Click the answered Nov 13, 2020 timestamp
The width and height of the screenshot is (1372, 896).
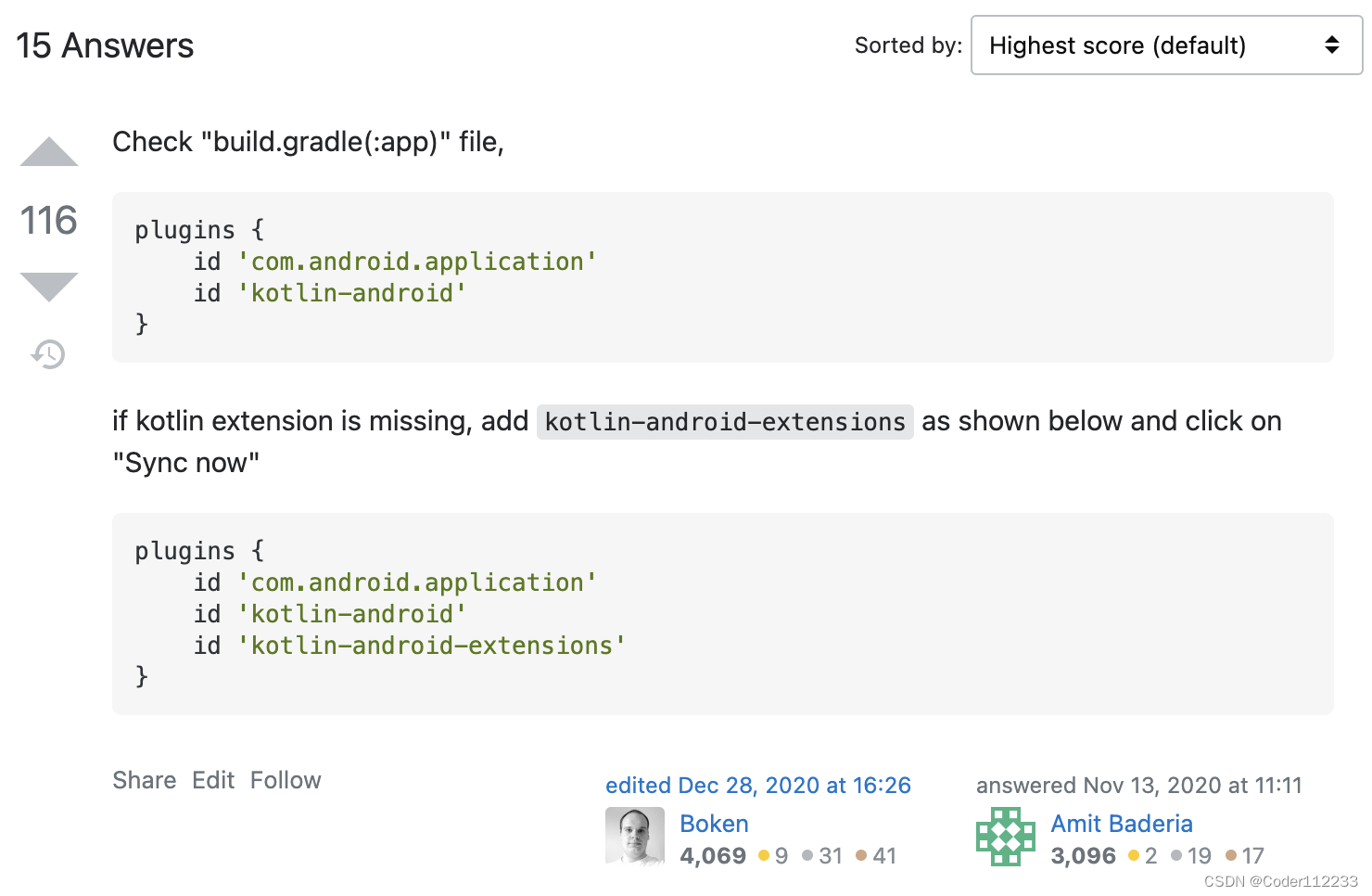pyautogui.click(x=1139, y=785)
